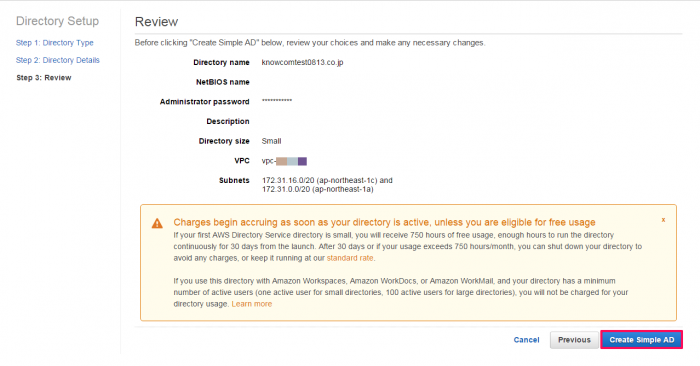Image resolution: width=700 pixels, height=366 pixels.
Task: Dismiss the charges warning with x
Action: click(663, 220)
